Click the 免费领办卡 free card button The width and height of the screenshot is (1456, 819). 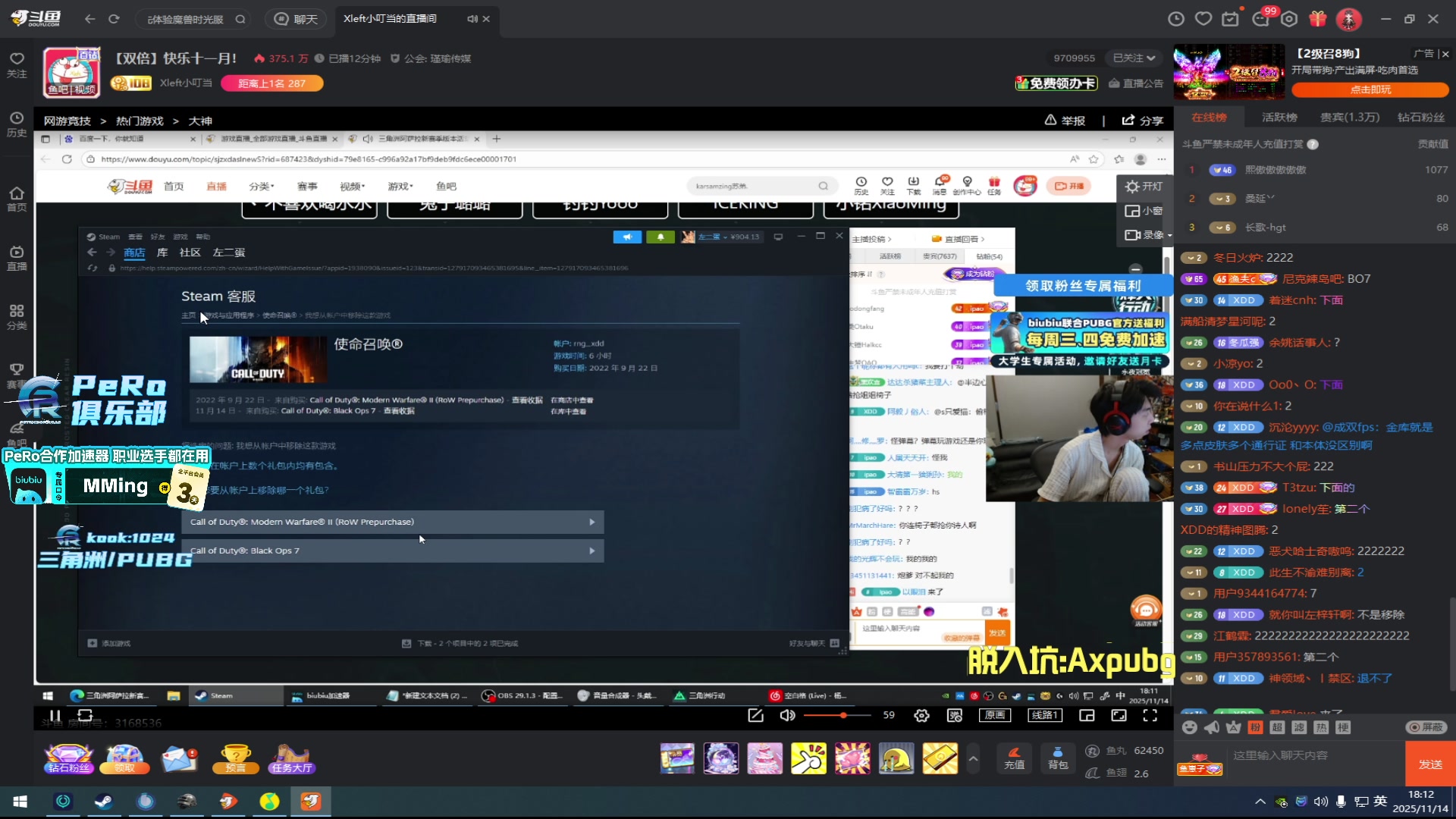click(x=1056, y=83)
